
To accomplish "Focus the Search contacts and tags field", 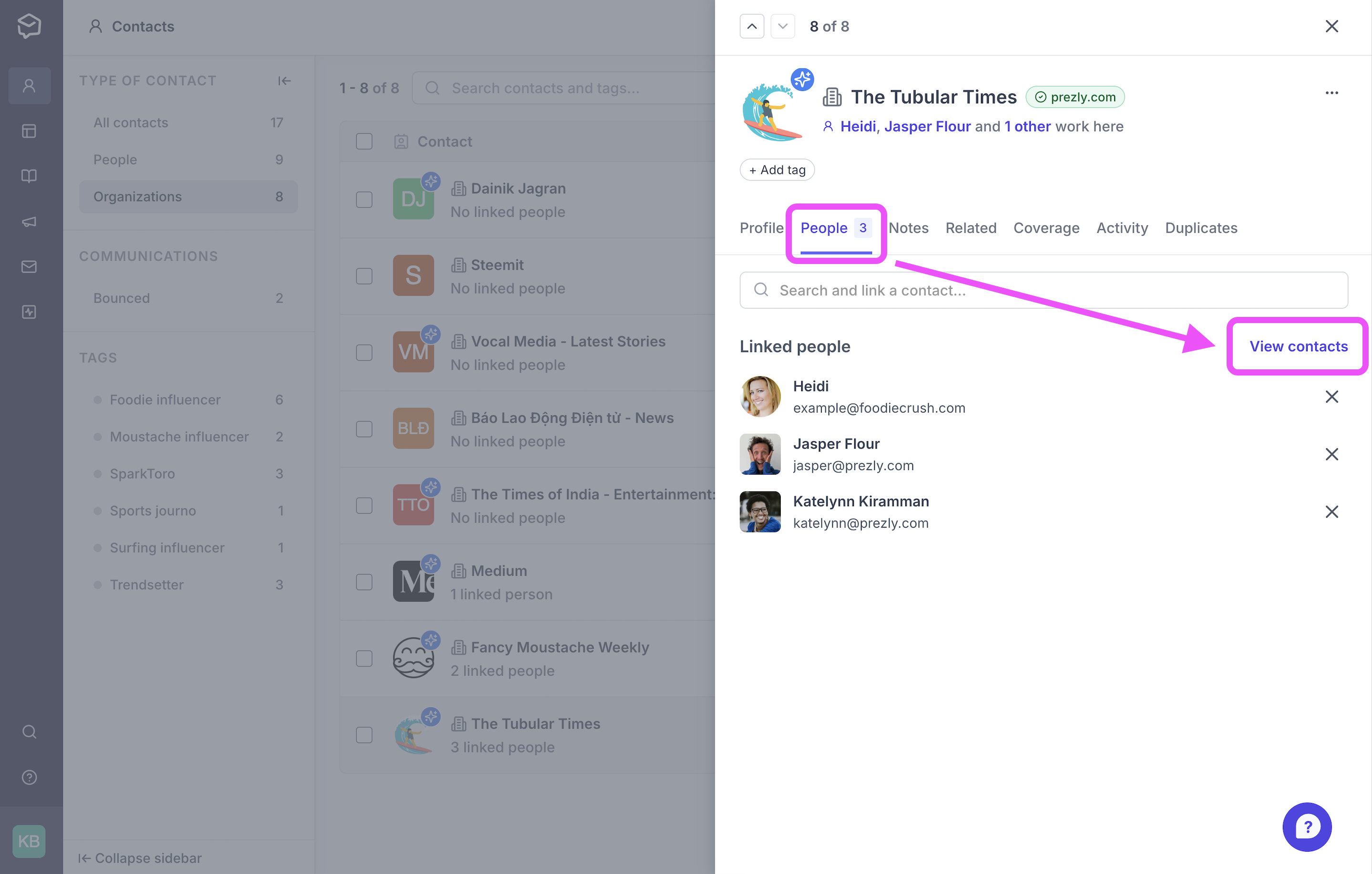I will pyautogui.click(x=563, y=88).
